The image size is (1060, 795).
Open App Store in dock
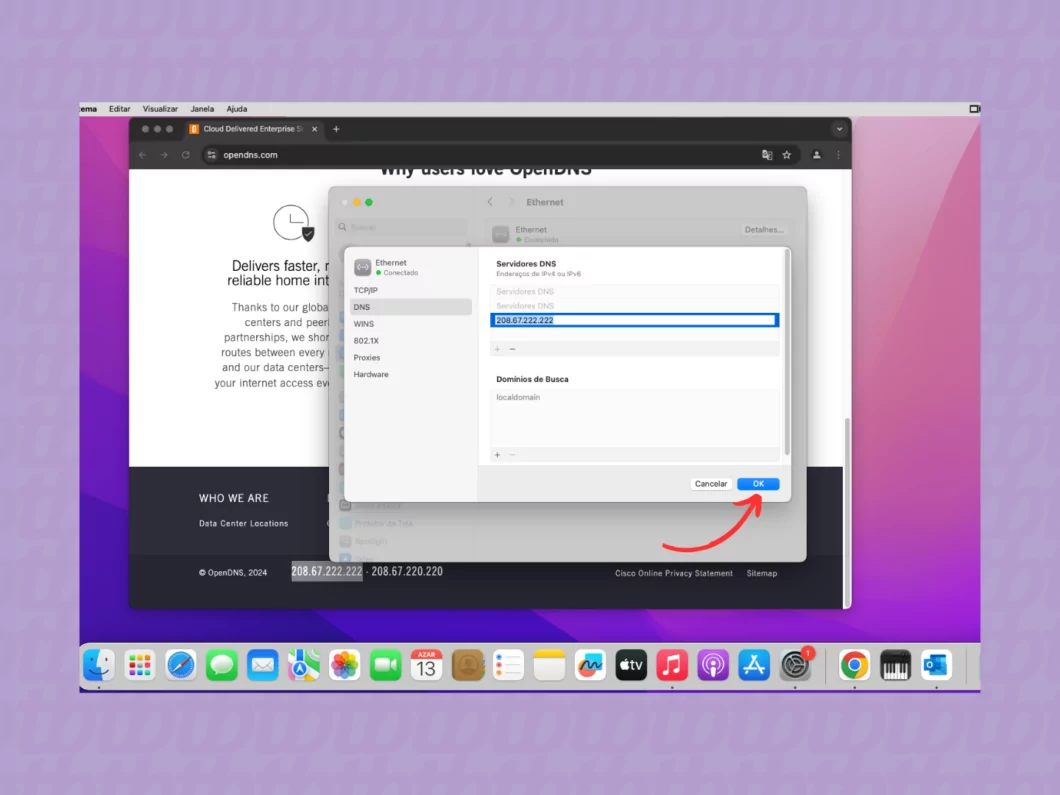[754, 665]
